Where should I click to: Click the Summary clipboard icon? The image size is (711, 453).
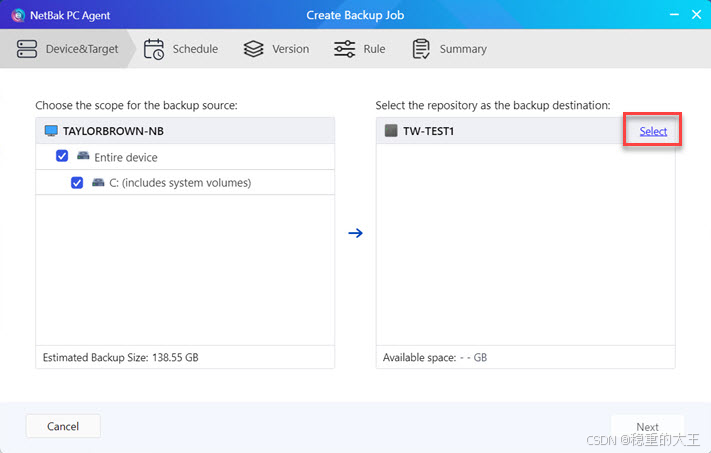(x=421, y=49)
